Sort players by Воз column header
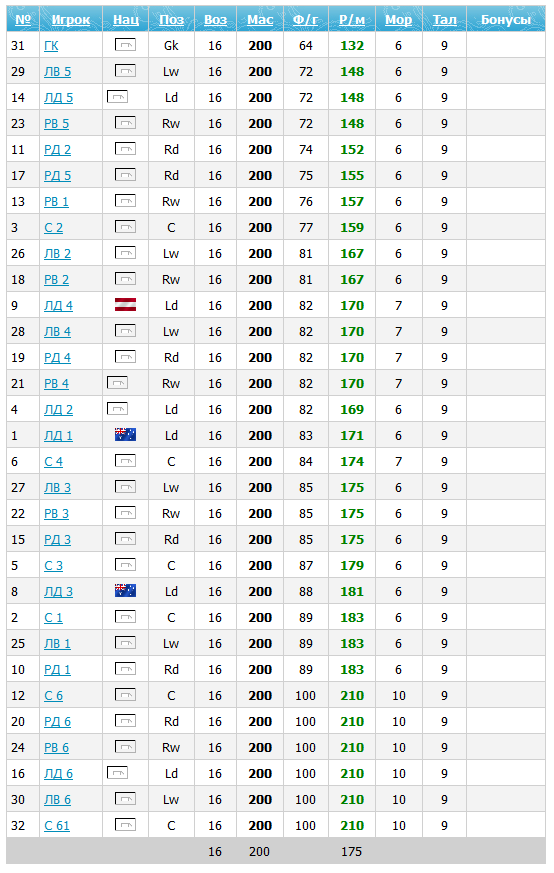Viewport: 554px width, 873px height. point(215,19)
